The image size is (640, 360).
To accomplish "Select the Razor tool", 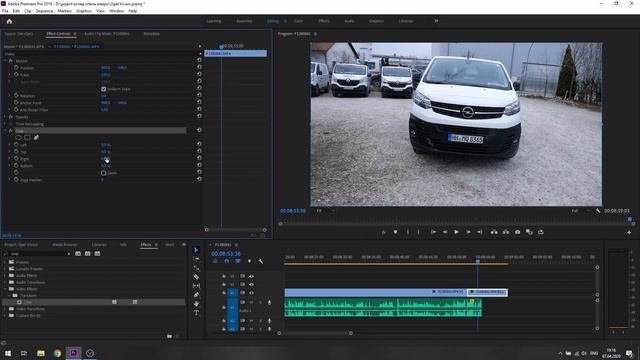I will (x=196, y=277).
